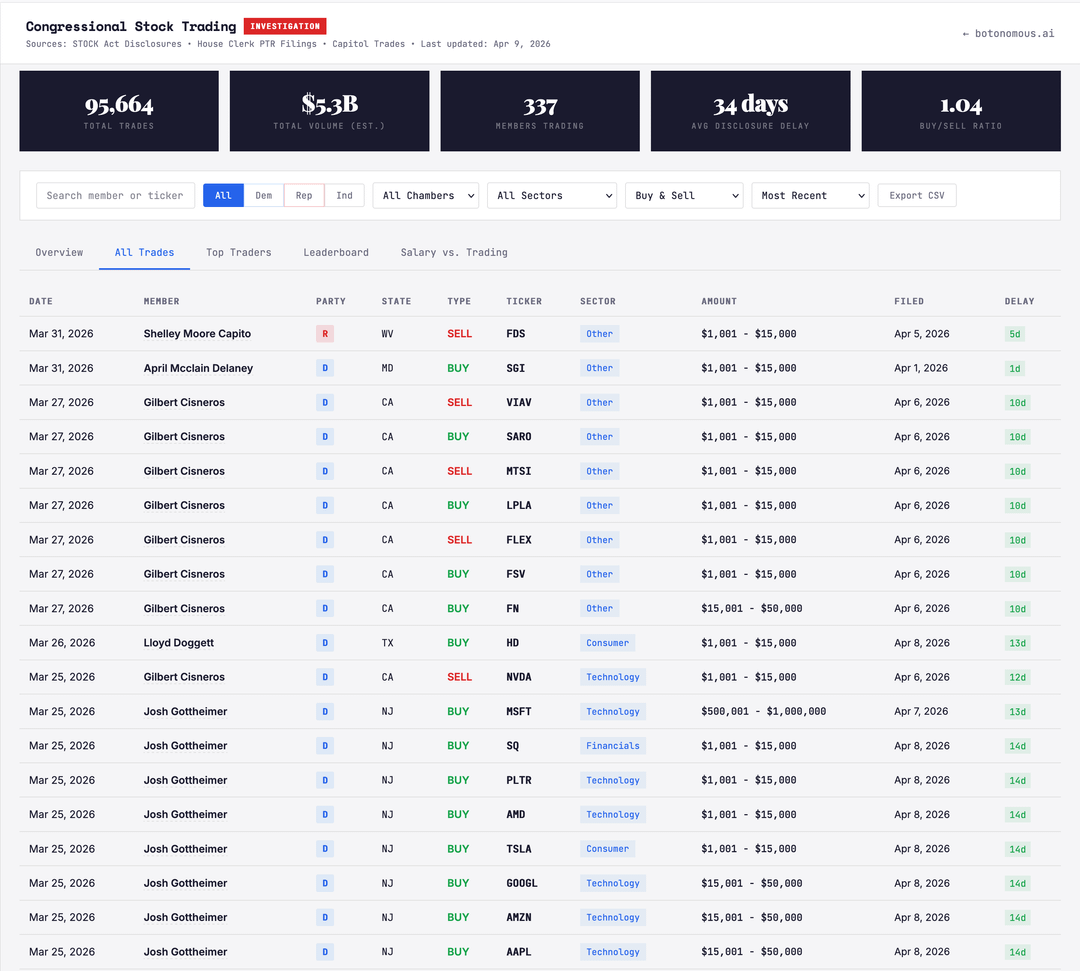Click the 5d delay badge

pyautogui.click(x=1014, y=334)
